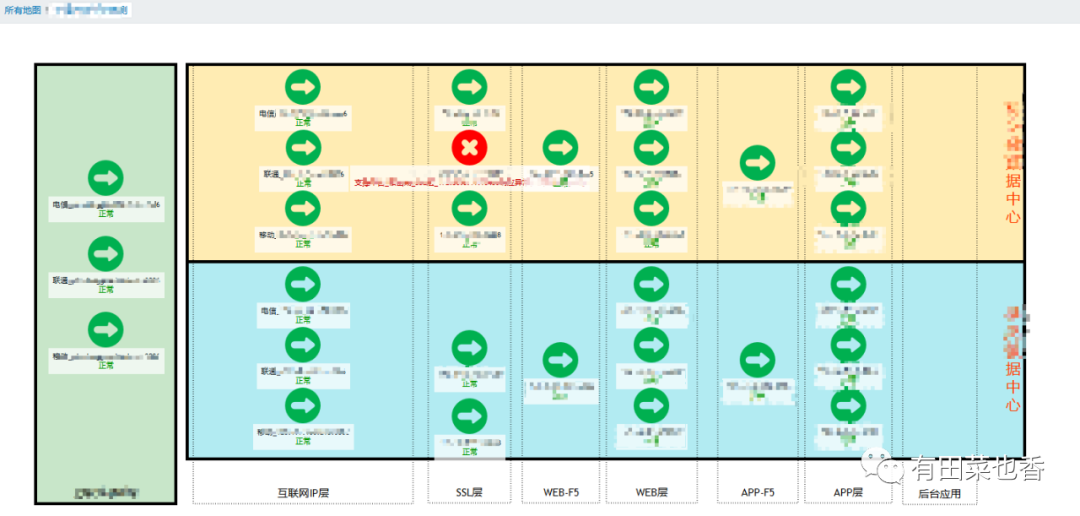The height and width of the screenshot is (516, 1080).
Task: Select the WEB-F5 arrow node in blue zone
Action: pos(561,360)
